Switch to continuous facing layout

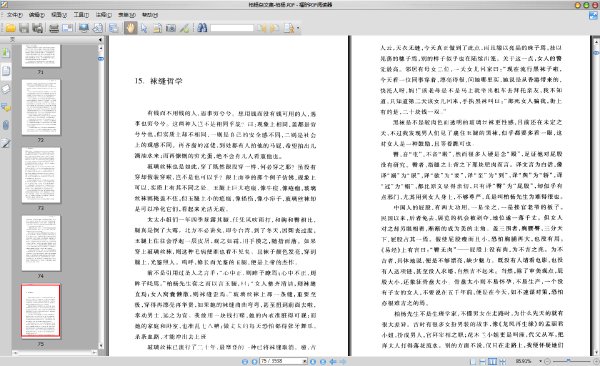pos(502,361)
